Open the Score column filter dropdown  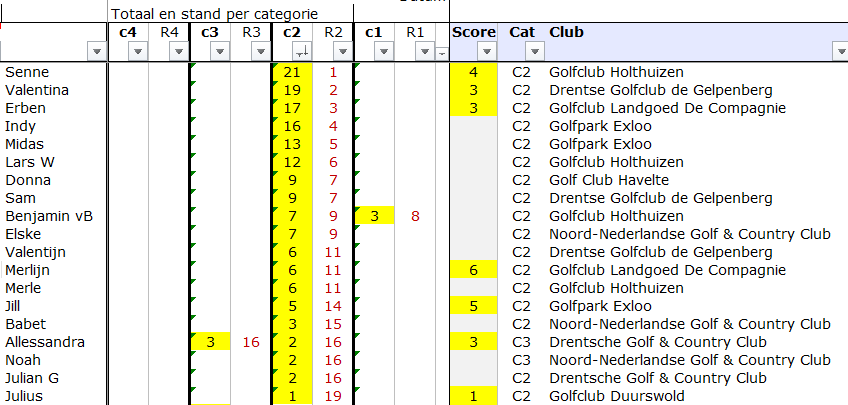[x=486, y=52]
